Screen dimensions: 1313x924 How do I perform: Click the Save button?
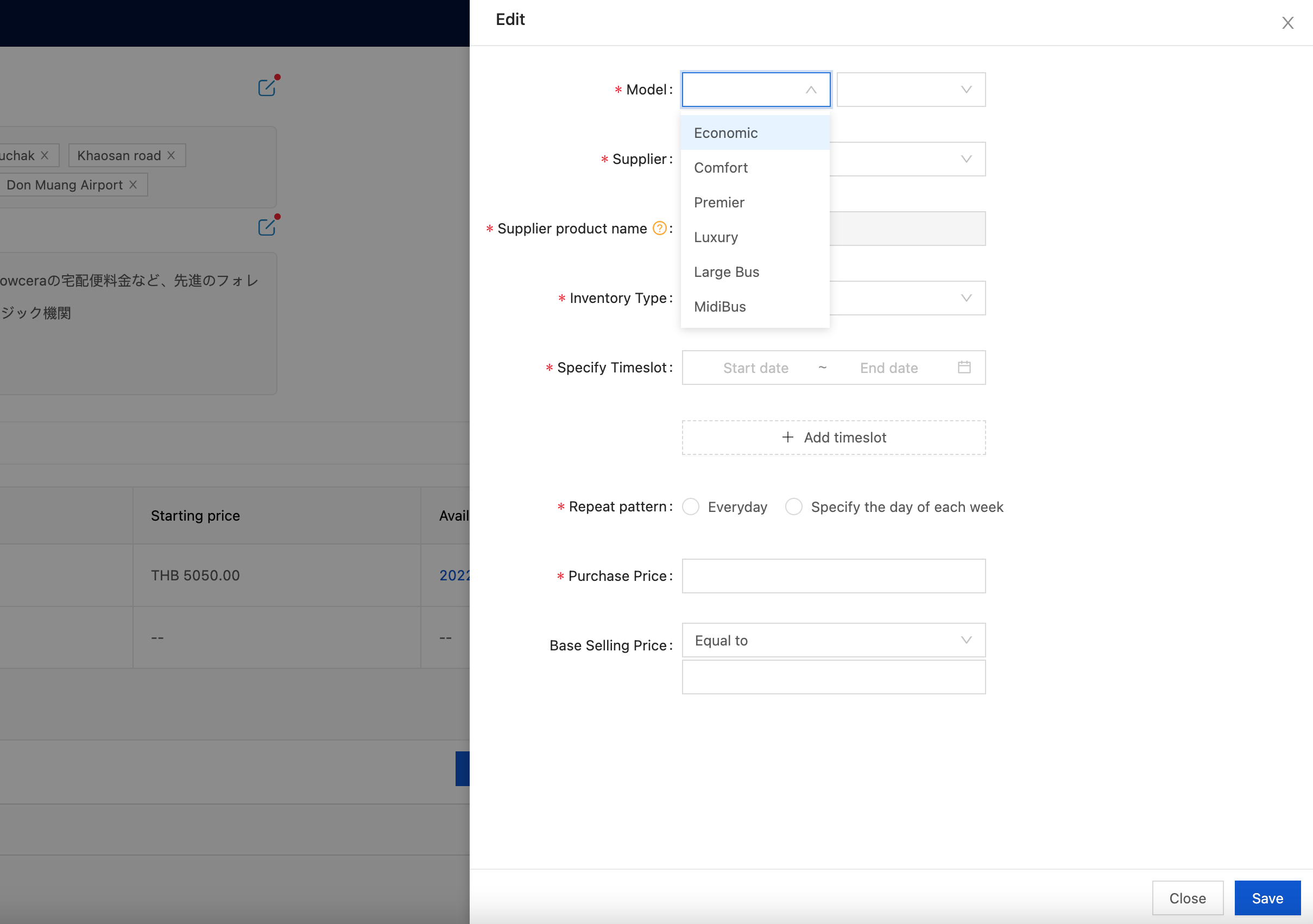[1267, 898]
